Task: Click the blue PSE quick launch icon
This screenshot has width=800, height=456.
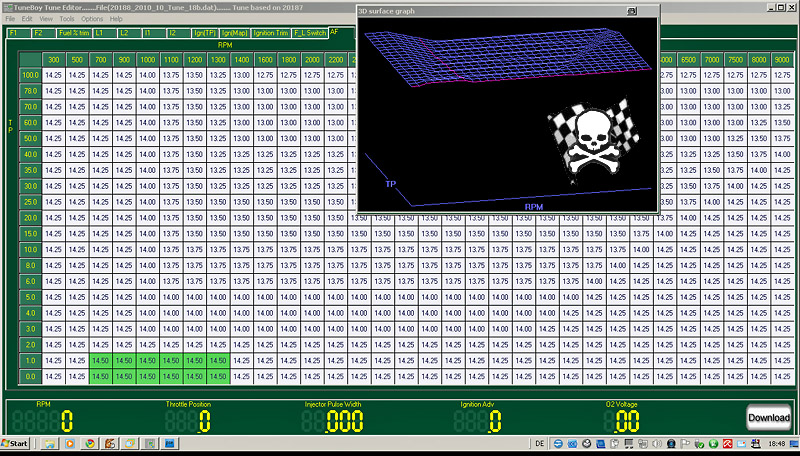Action: (169, 443)
